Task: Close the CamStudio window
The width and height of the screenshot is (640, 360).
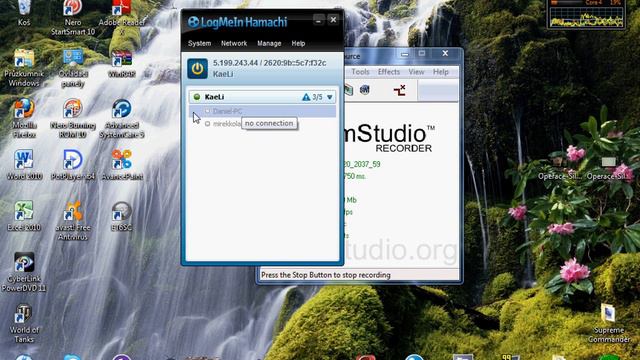Action: point(445,53)
